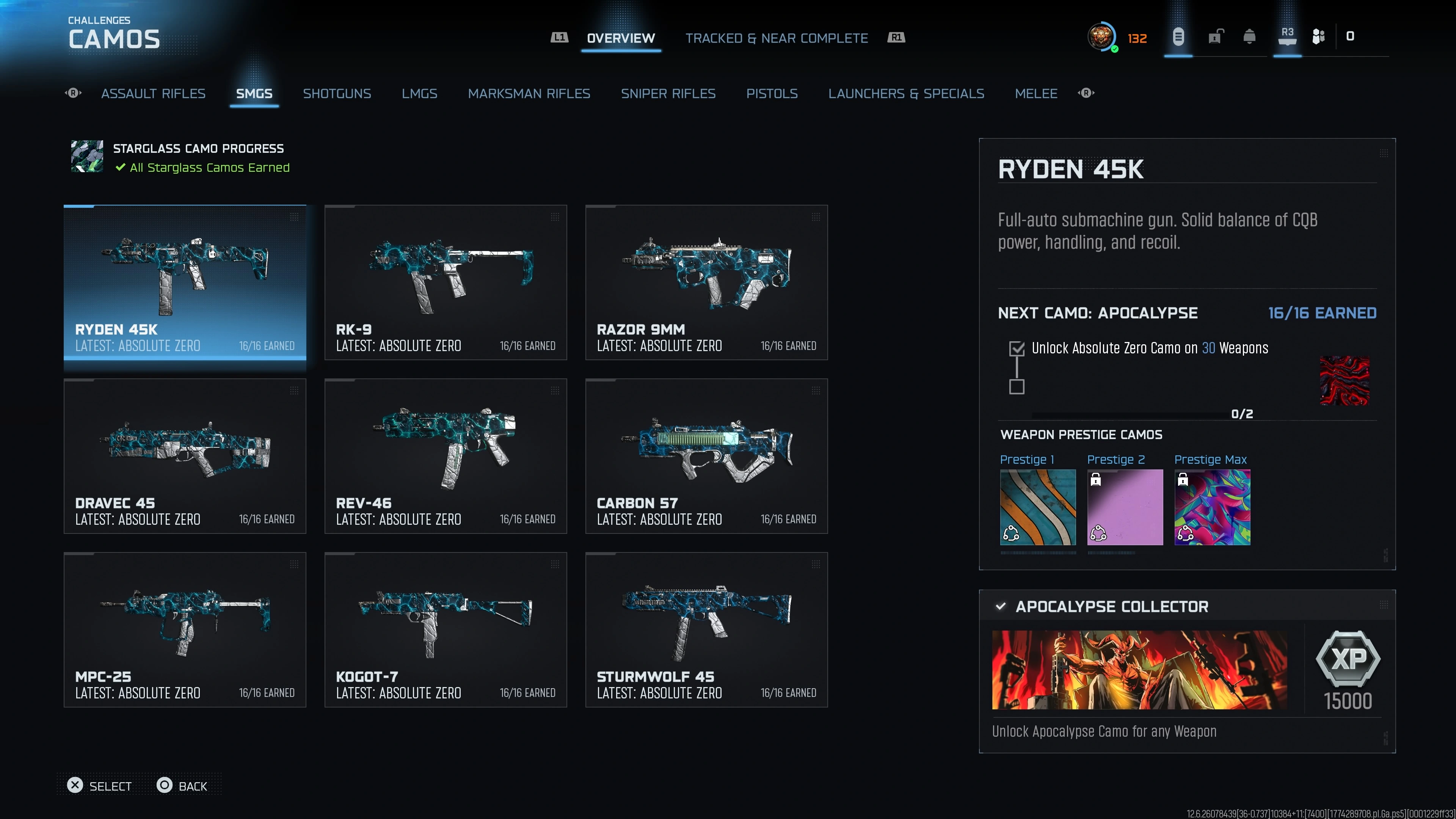Click the Apocalypse Collector checkmark

(1001, 607)
